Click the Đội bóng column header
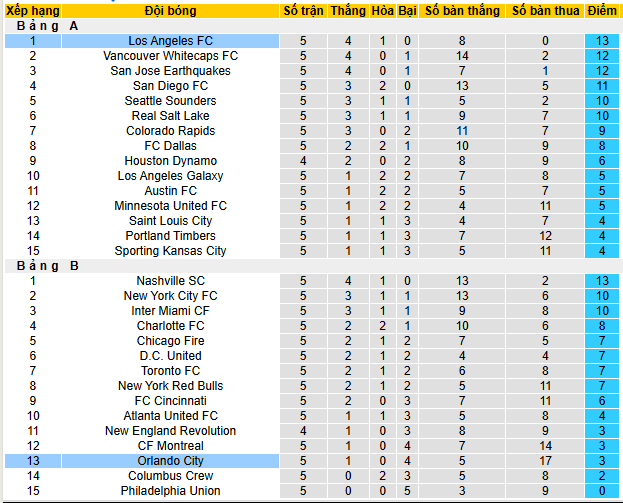The width and height of the screenshot is (623, 503). point(170,11)
